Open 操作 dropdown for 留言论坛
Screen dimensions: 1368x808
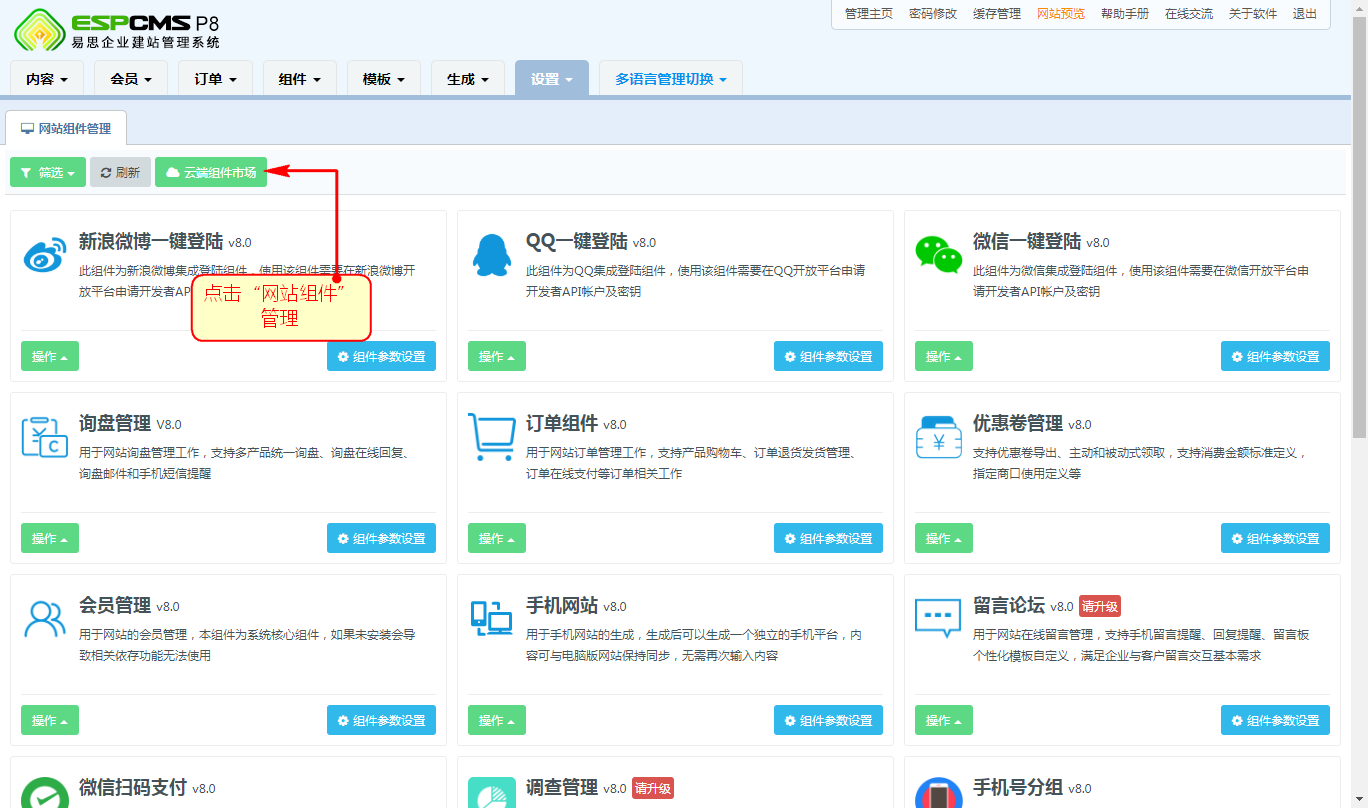(x=944, y=720)
